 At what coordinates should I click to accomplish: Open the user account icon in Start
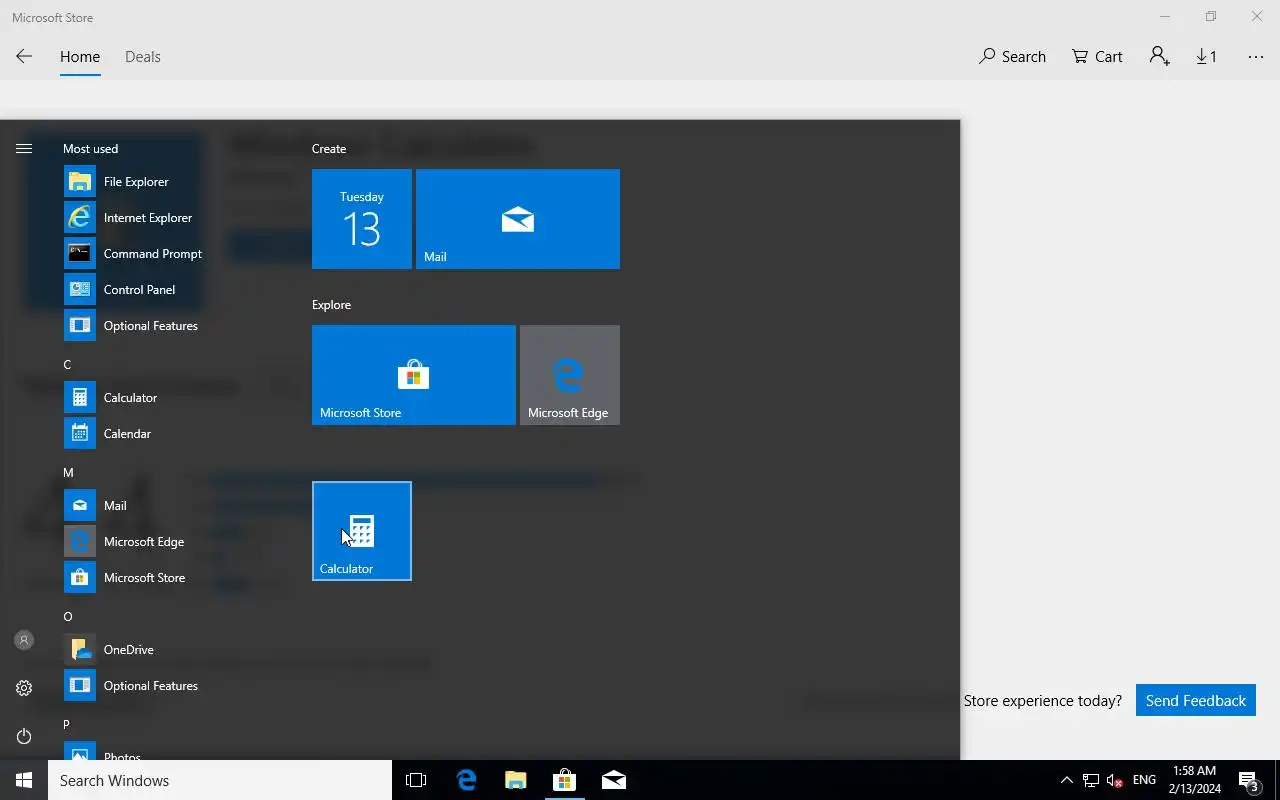pos(24,640)
